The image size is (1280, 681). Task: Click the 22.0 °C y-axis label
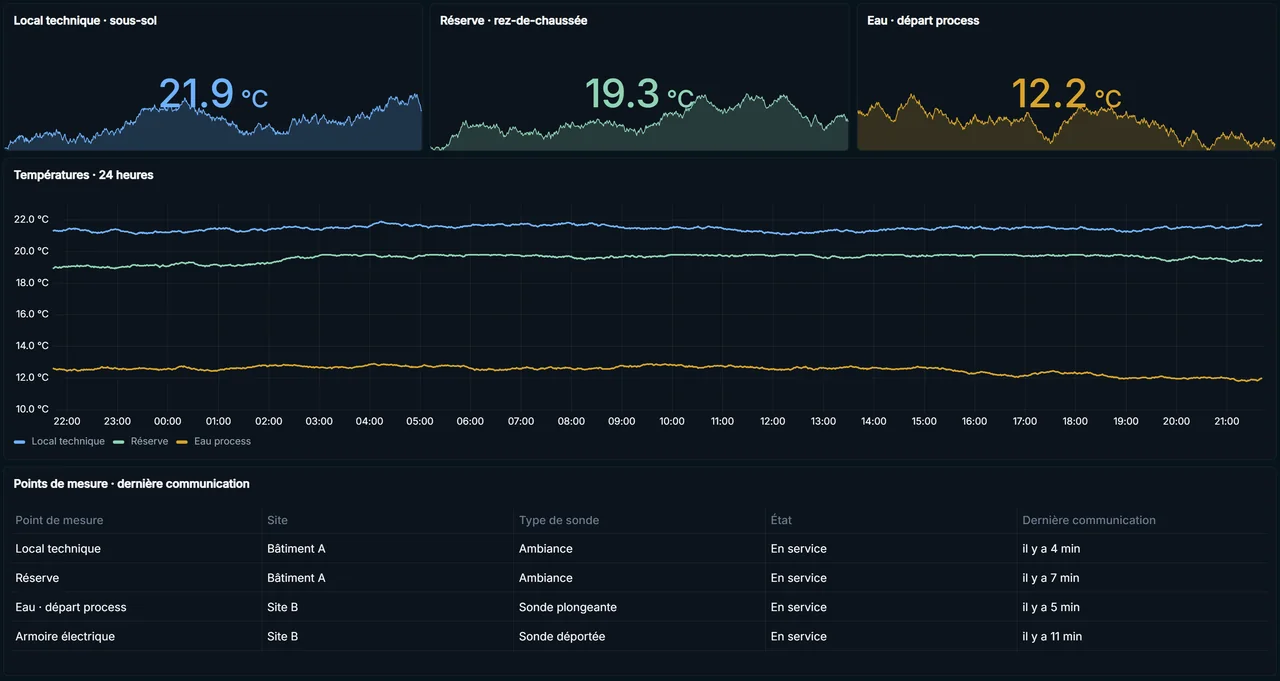(31, 219)
